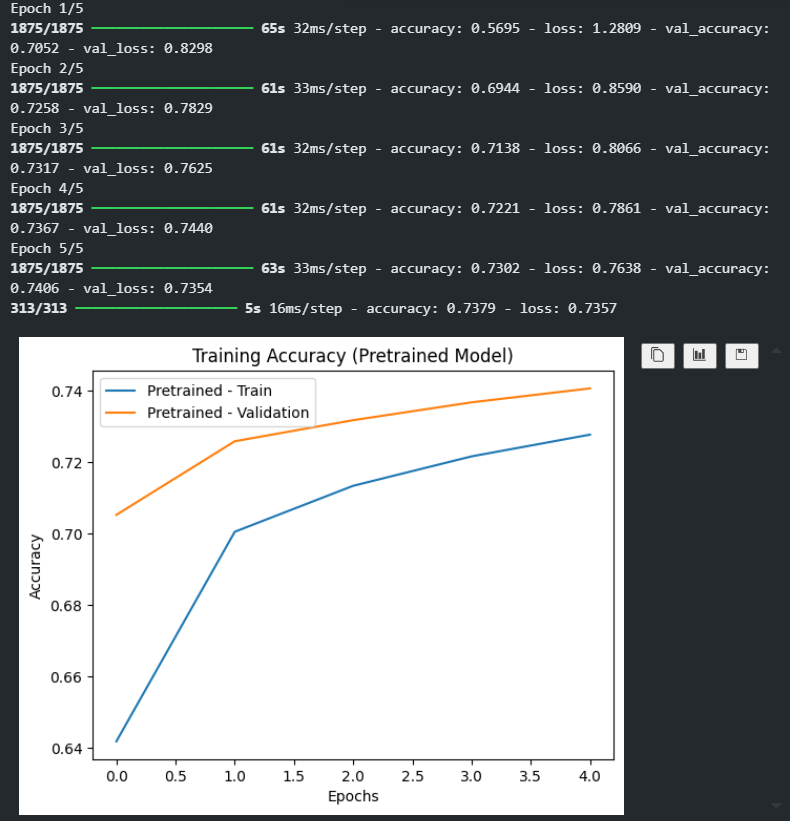
Task: Click the val_accuracy value '0.7258'
Action: 35,108
